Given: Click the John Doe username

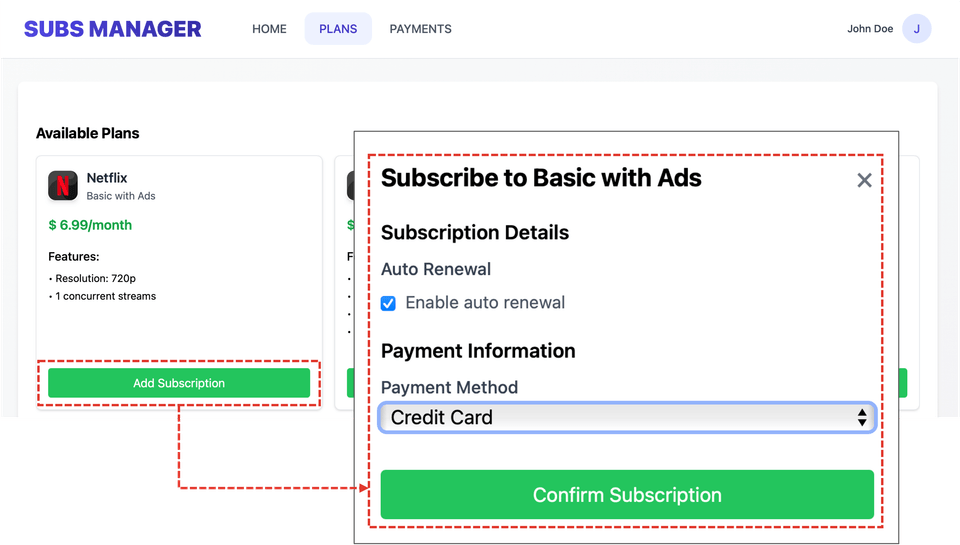Looking at the screenshot, I should pyautogui.click(x=870, y=29).
